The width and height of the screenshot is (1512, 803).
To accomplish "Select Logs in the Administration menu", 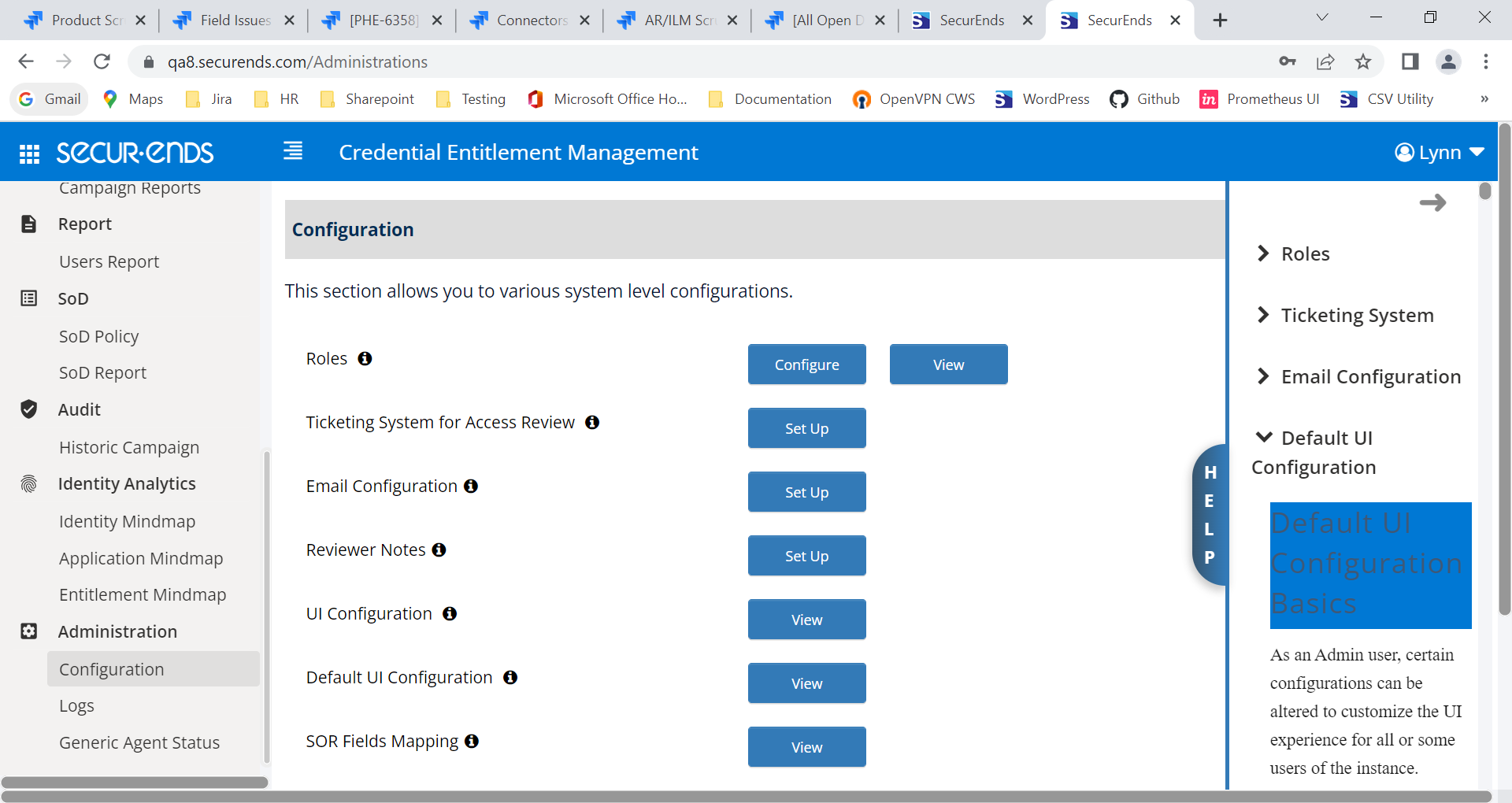I will click(x=76, y=705).
